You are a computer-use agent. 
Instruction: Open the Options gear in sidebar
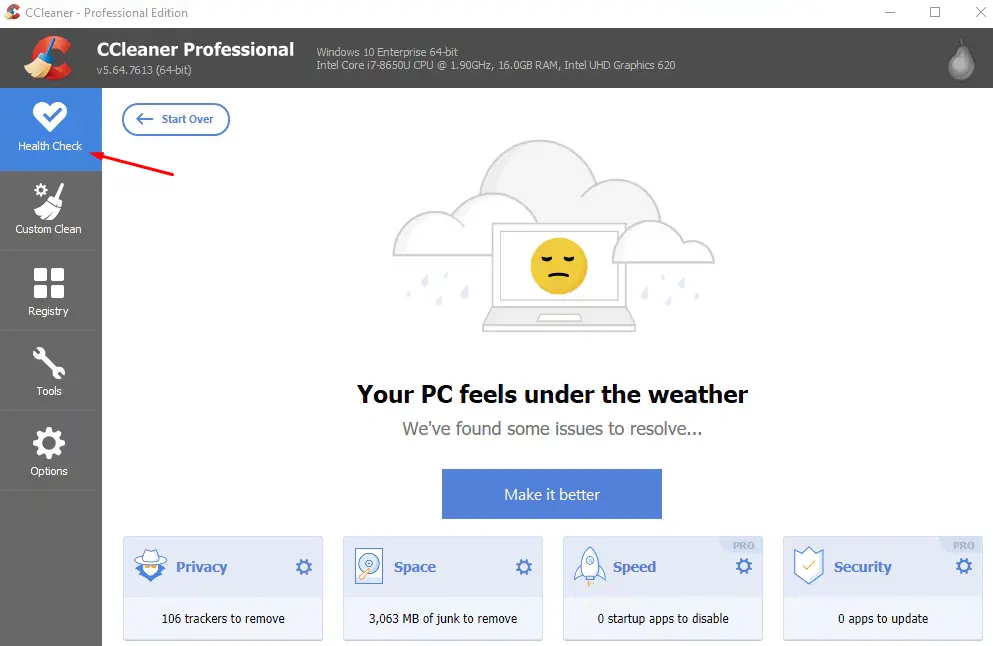click(x=48, y=450)
